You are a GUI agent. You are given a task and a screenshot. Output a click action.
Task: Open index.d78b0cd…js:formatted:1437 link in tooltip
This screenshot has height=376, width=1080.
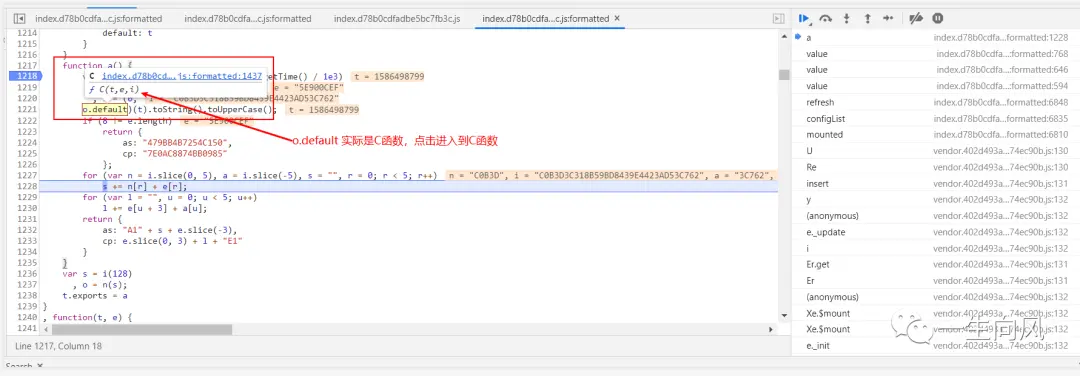tap(182, 76)
